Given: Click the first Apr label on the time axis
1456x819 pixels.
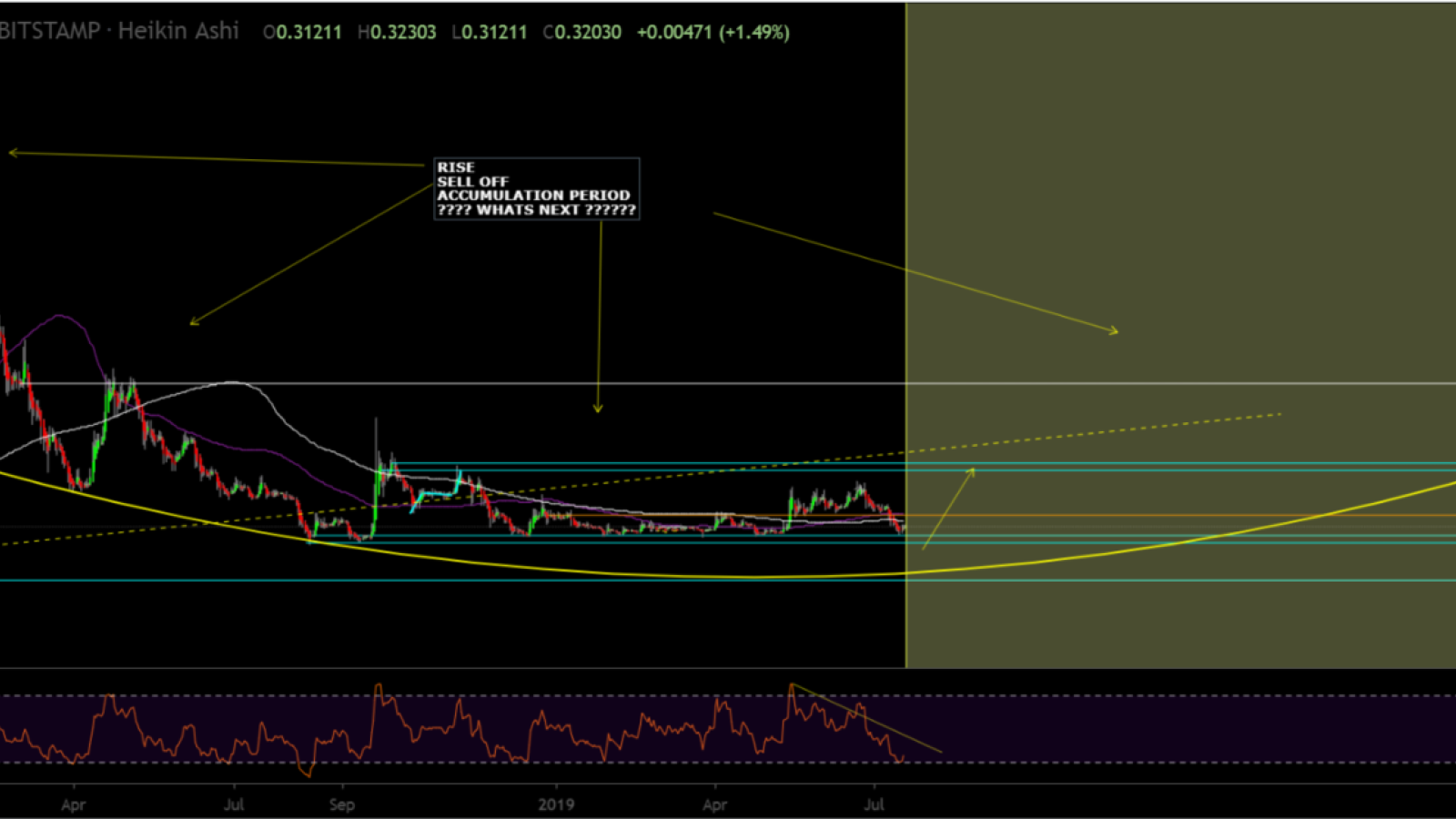Looking at the screenshot, I should [x=73, y=804].
